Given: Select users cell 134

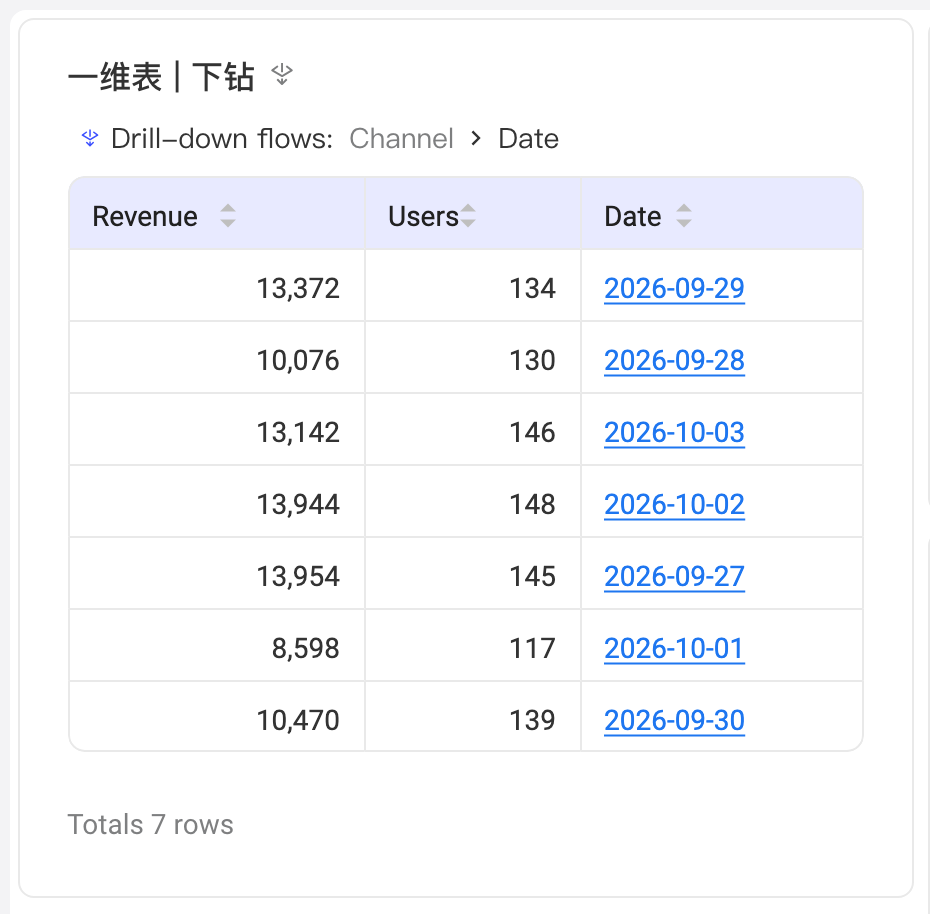Looking at the screenshot, I should 473,286.
